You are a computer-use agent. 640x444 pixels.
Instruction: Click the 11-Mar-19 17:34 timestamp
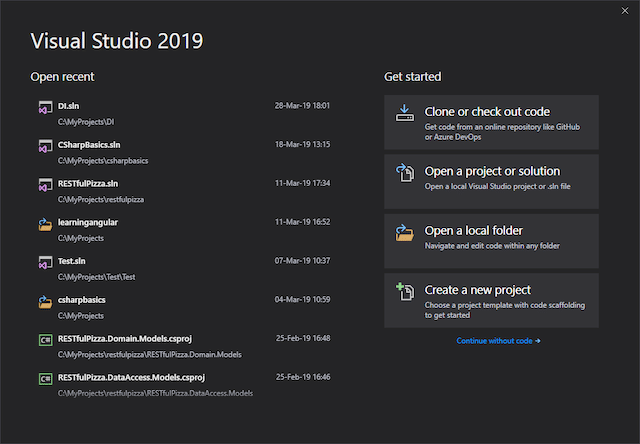point(302,183)
